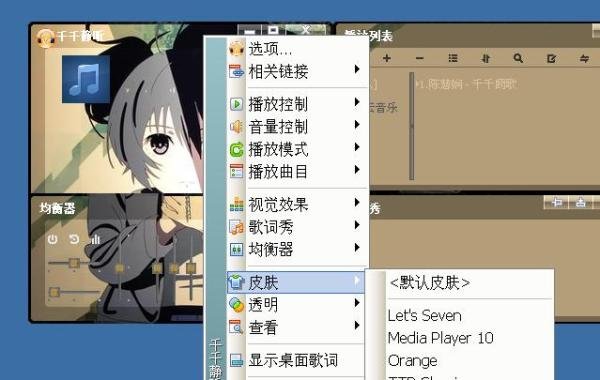Click the 播放曲目 menu entry text
The image size is (600, 380).
pos(278,172)
